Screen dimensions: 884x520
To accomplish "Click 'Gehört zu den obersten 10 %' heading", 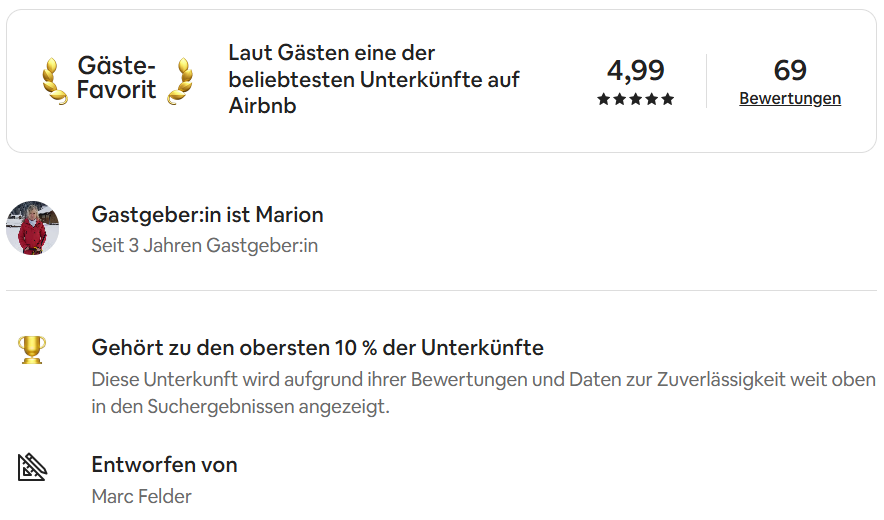I will 317,348.
